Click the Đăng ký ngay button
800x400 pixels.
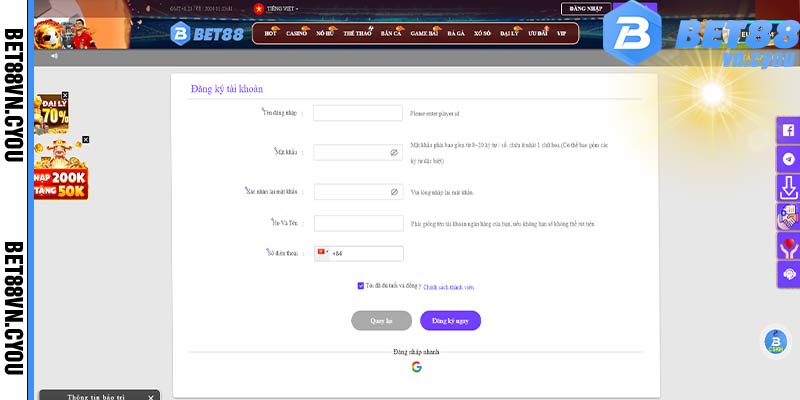click(x=450, y=320)
